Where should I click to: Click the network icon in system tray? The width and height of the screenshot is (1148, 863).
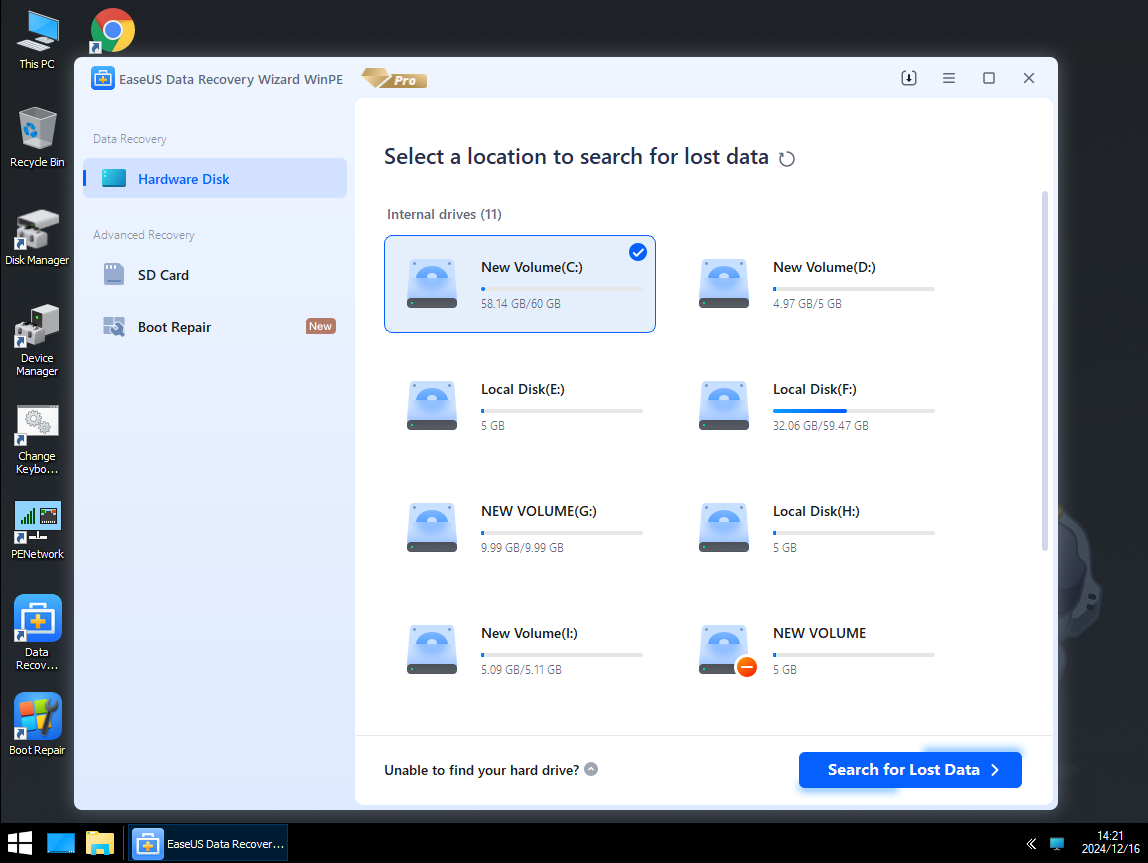1056,844
